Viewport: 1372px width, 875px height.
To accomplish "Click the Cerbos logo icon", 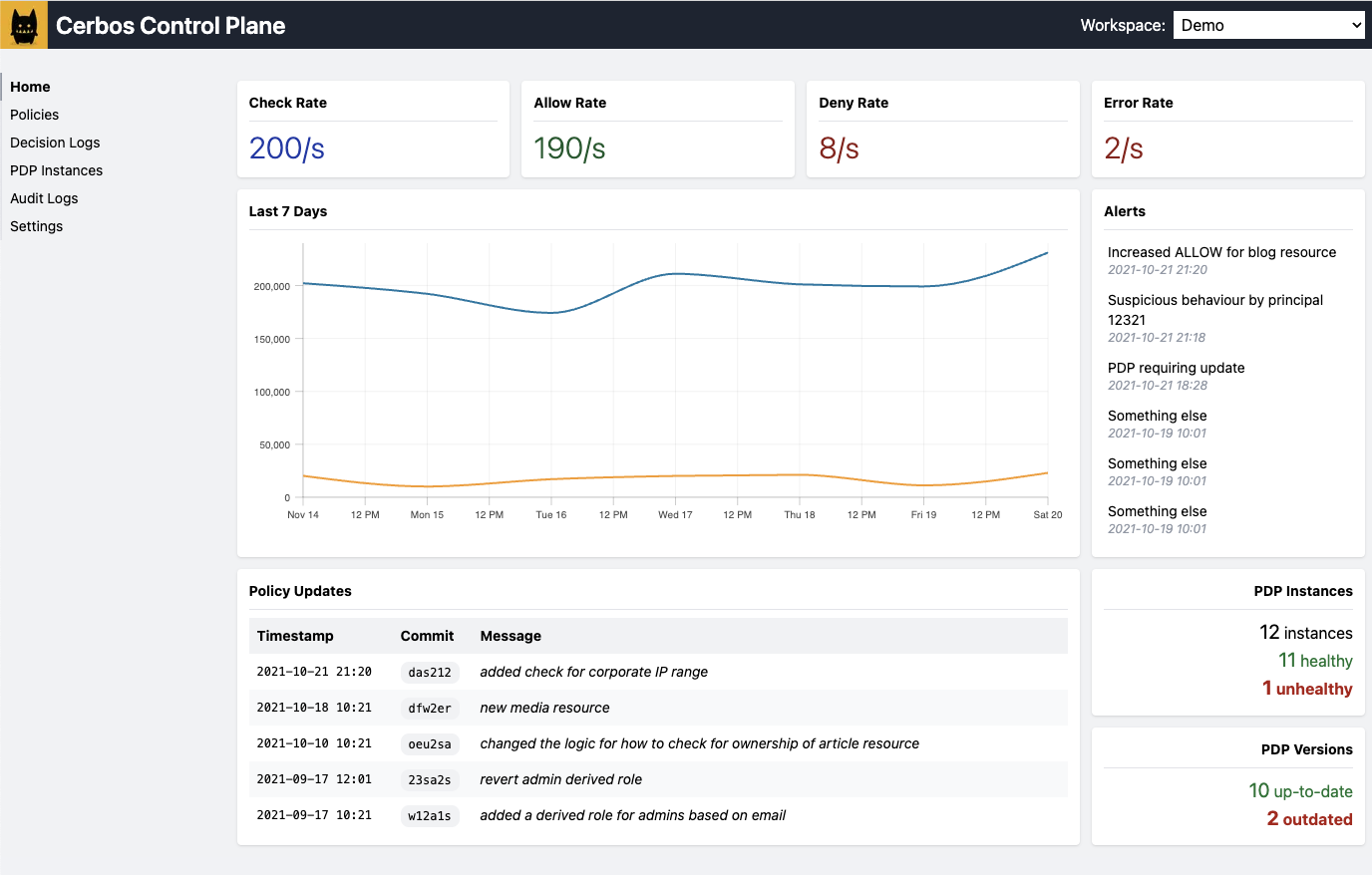I will click(24, 25).
